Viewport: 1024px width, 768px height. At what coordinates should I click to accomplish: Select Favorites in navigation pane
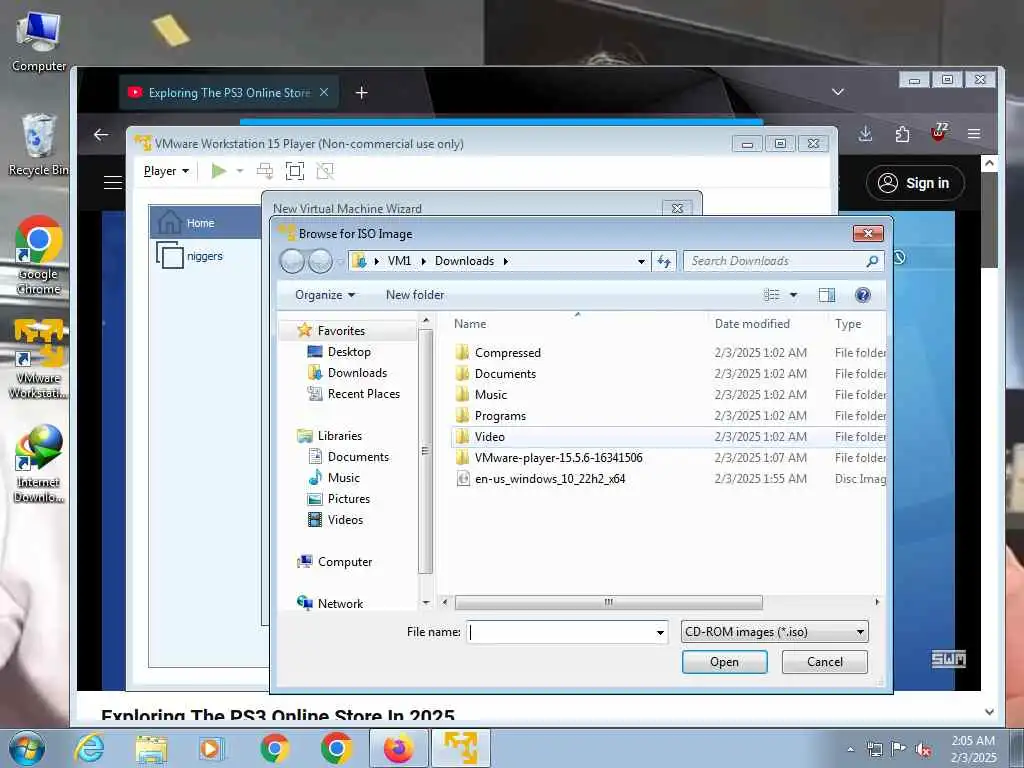point(341,331)
